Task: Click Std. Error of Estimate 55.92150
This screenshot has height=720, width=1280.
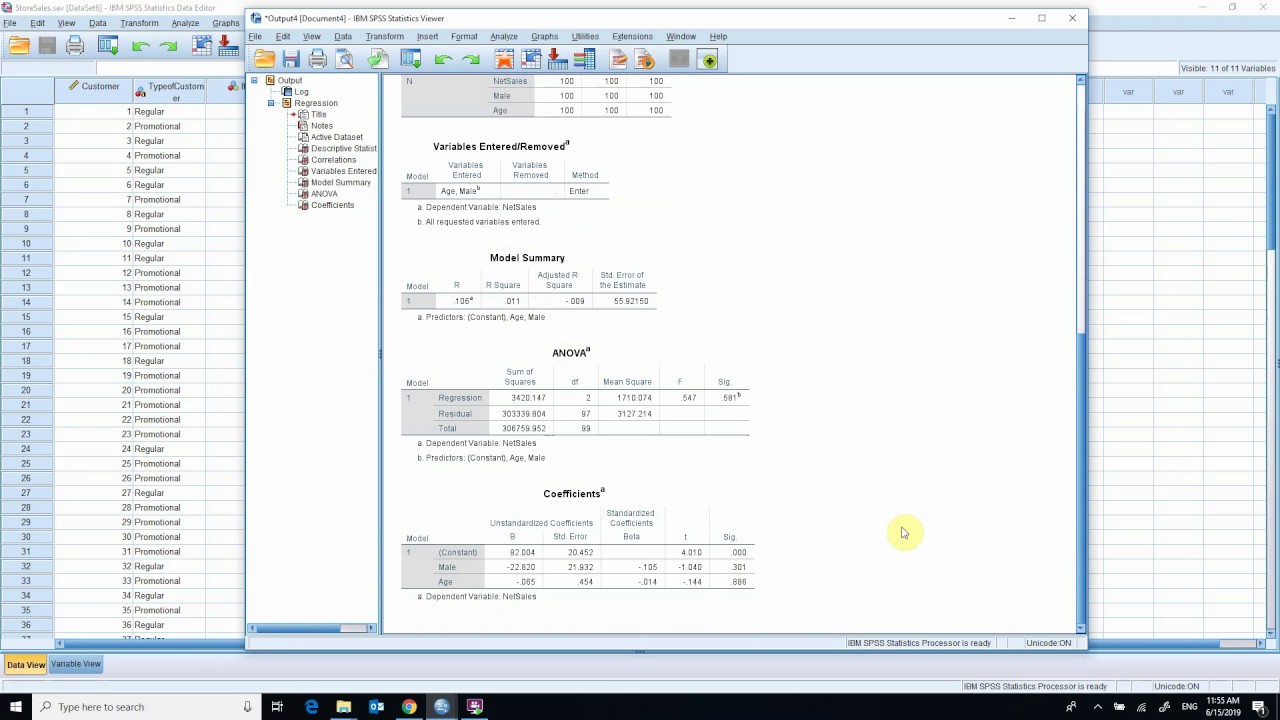Action: point(631,301)
